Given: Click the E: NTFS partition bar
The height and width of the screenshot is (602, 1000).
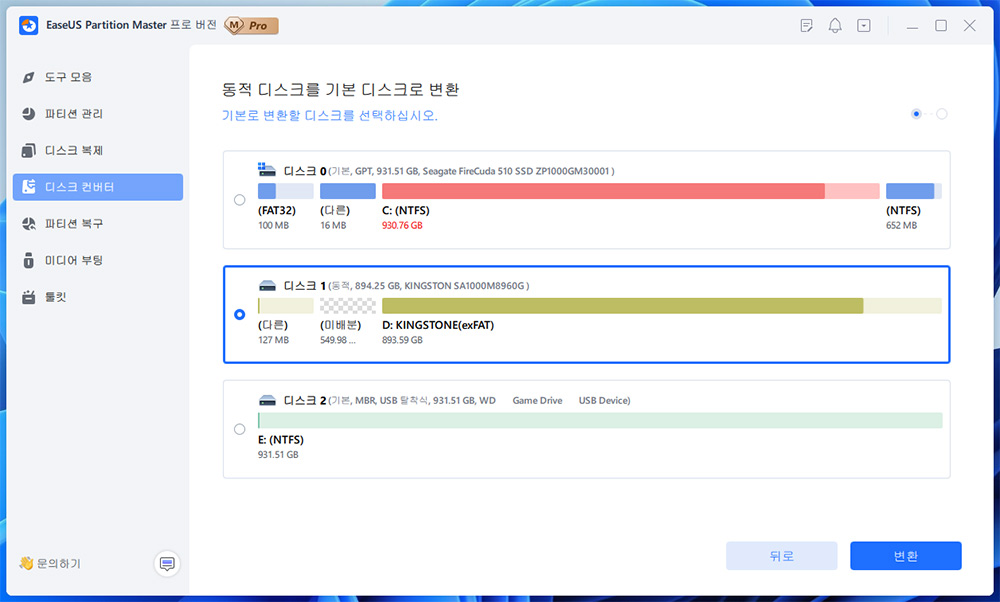Looking at the screenshot, I should [600, 420].
